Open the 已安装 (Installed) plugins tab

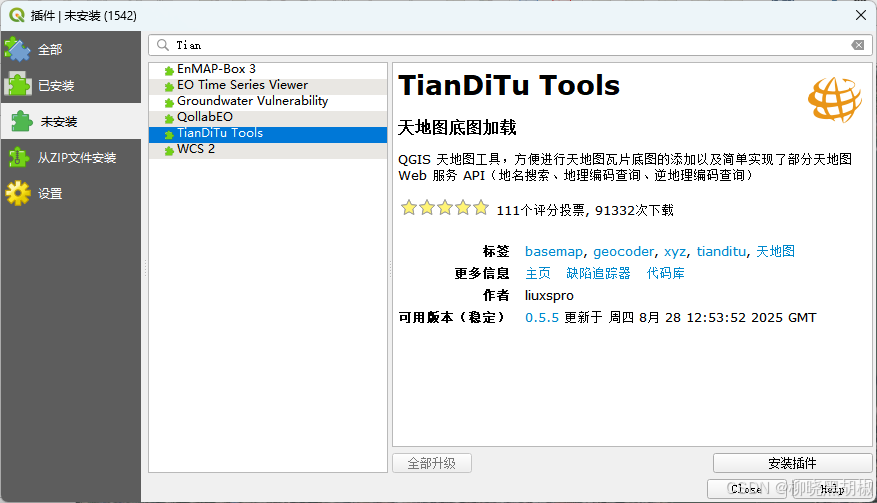pos(70,86)
